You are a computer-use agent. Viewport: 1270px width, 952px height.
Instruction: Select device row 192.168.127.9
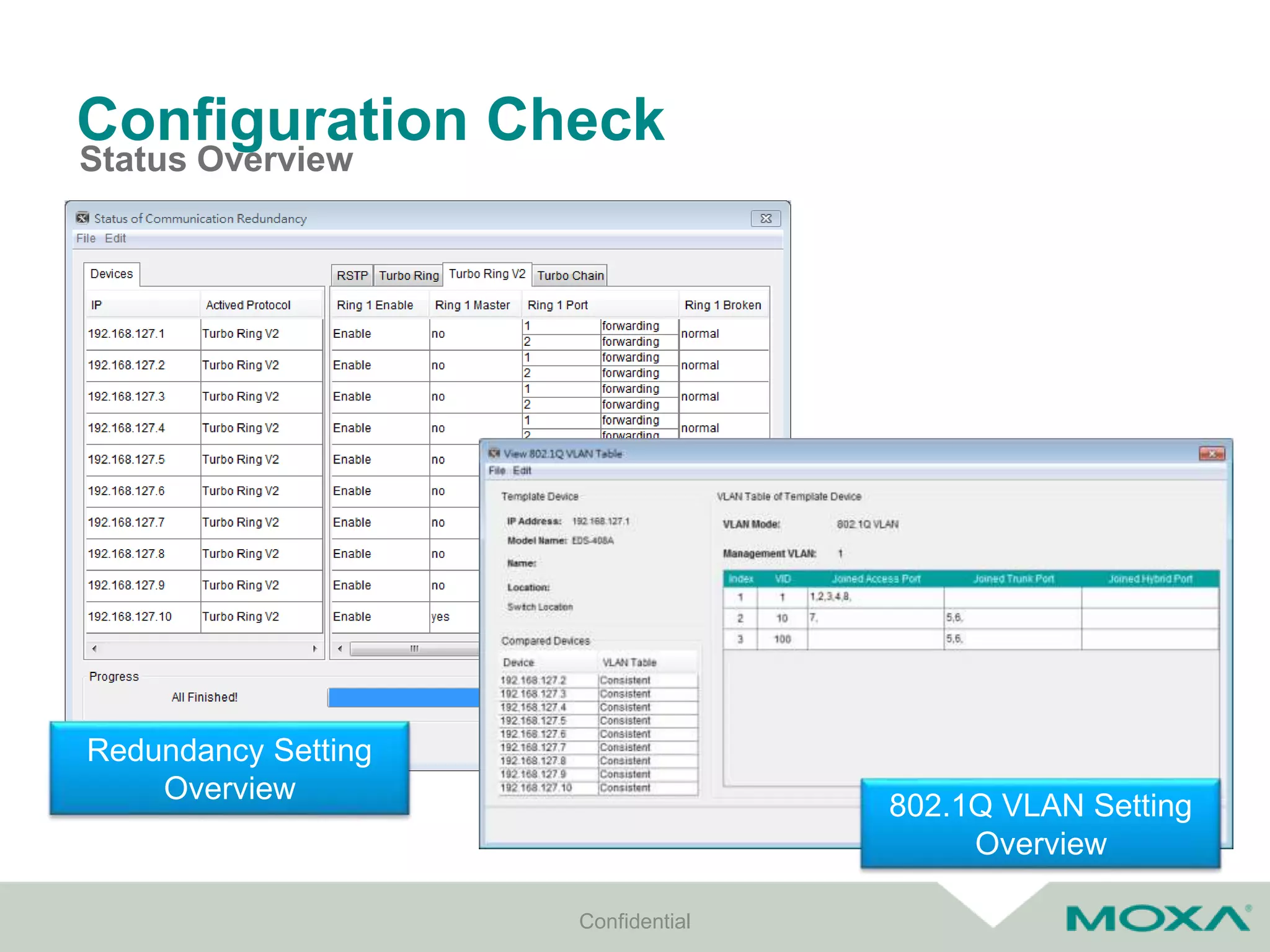tap(205, 586)
